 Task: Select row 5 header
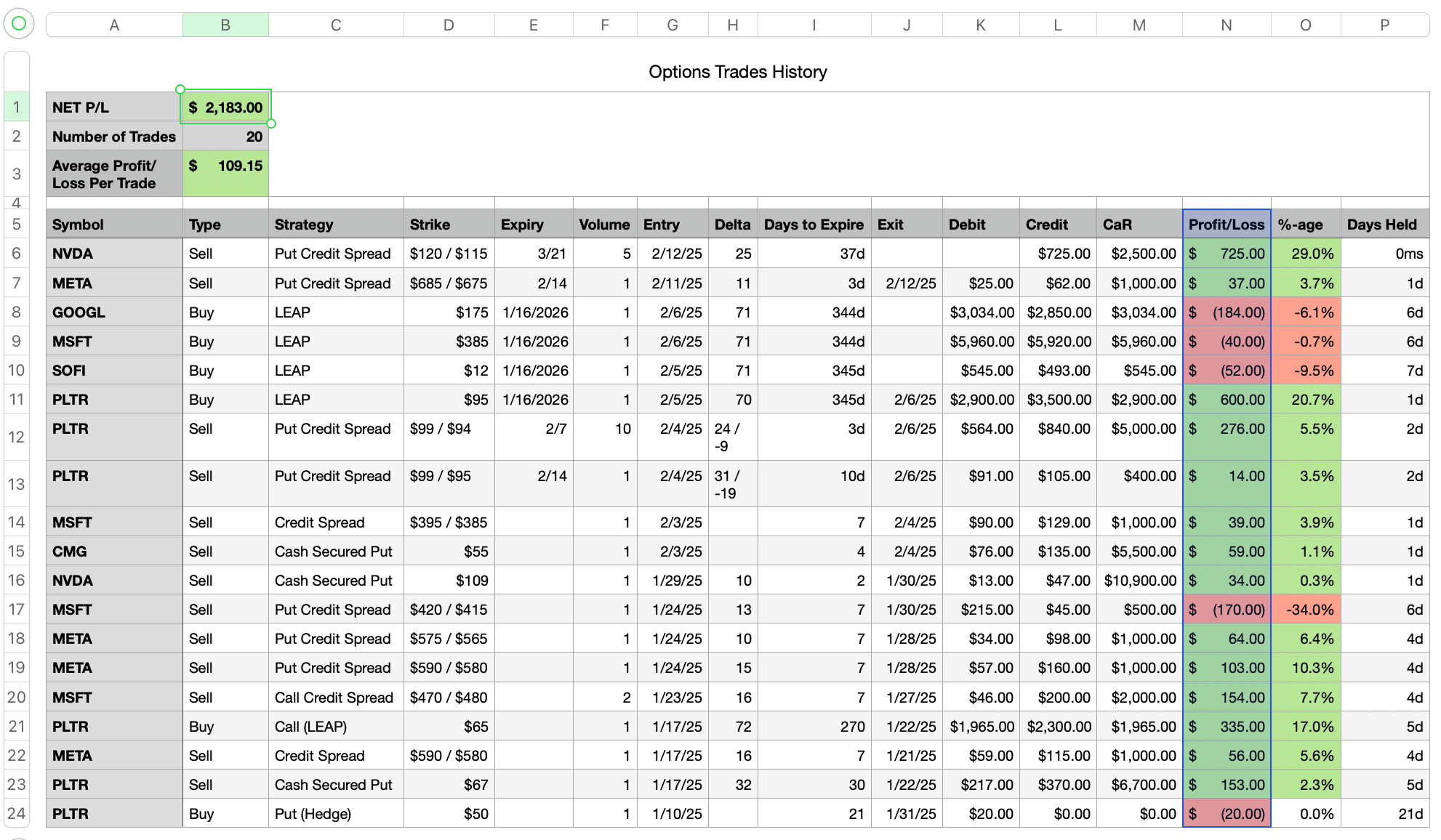click(16, 225)
